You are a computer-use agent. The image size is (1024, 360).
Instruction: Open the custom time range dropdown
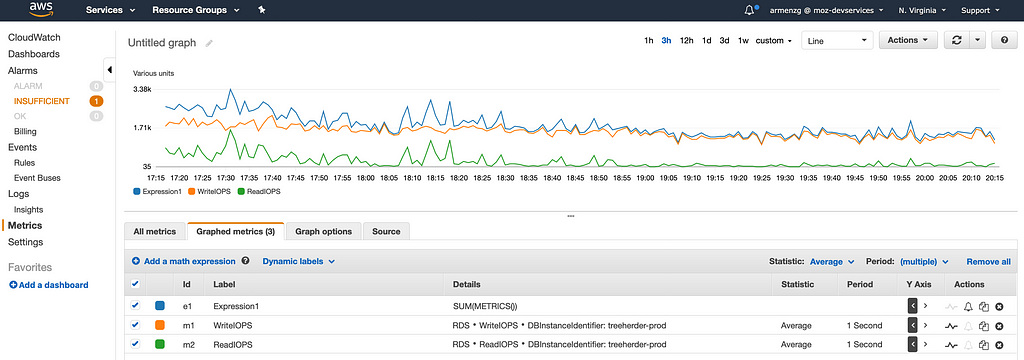tap(773, 41)
